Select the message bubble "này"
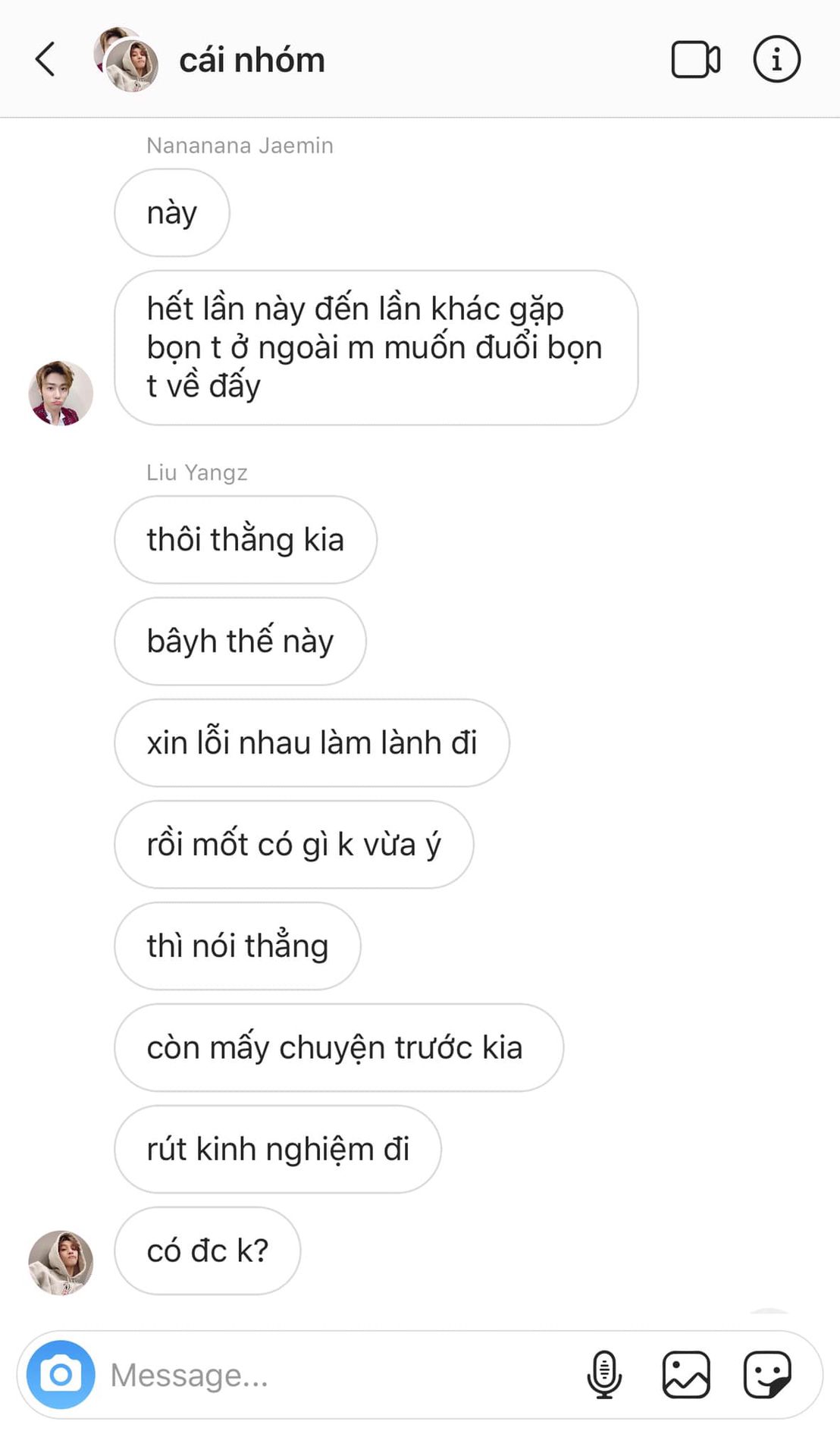 pyautogui.click(x=172, y=212)
